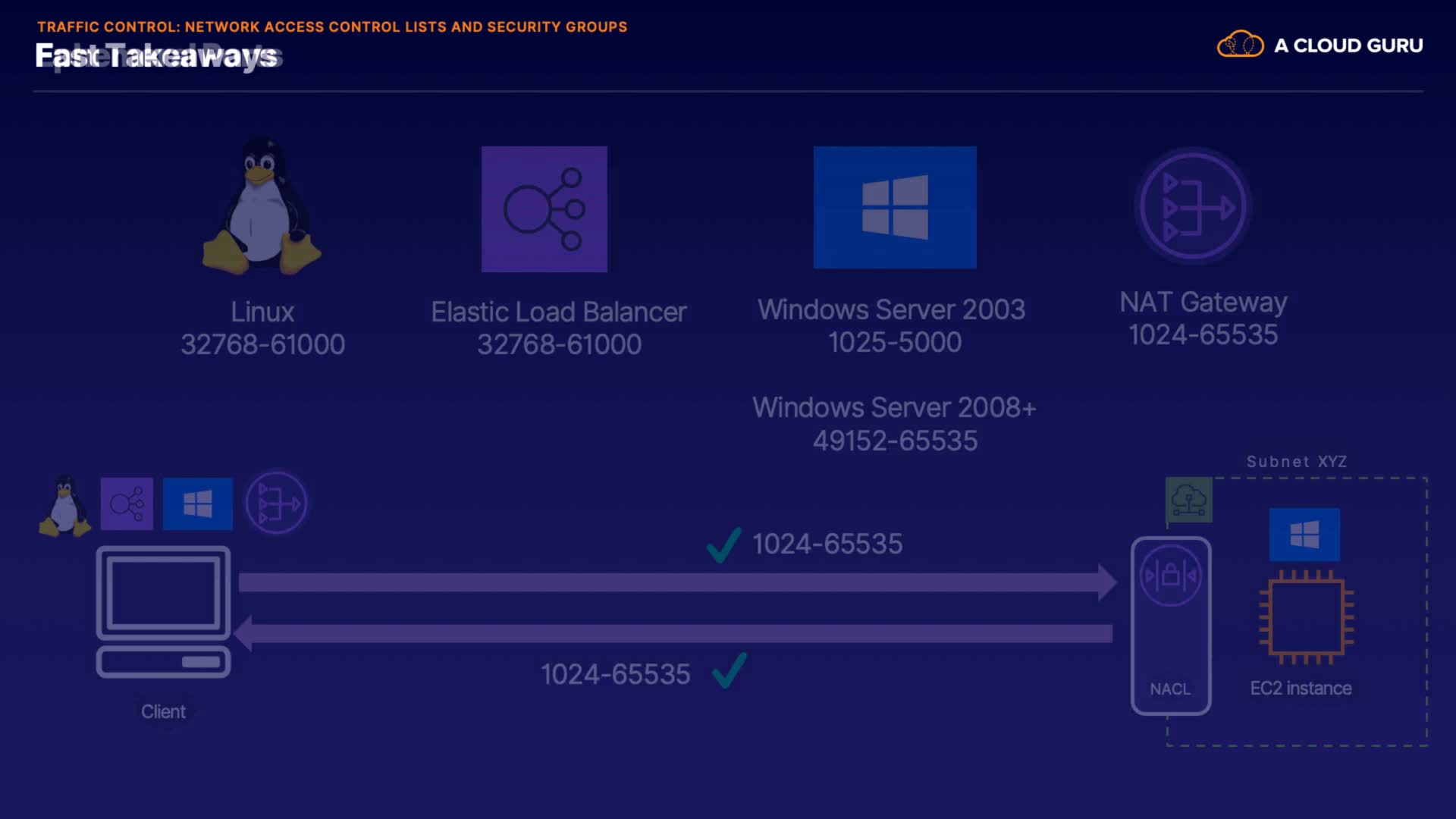Click the large Elastic Load Balancer icon
The height and width of the screenshot is (819, 1456).
[x=544, y=209]
